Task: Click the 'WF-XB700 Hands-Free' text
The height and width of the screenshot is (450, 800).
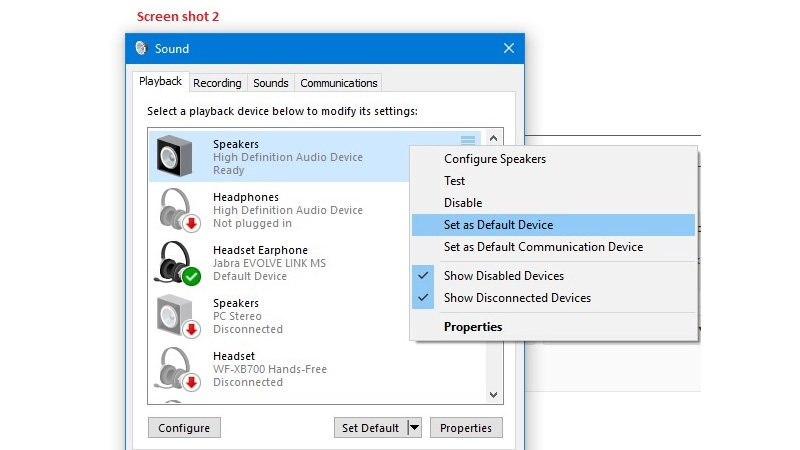Action: tap(269, 369)
